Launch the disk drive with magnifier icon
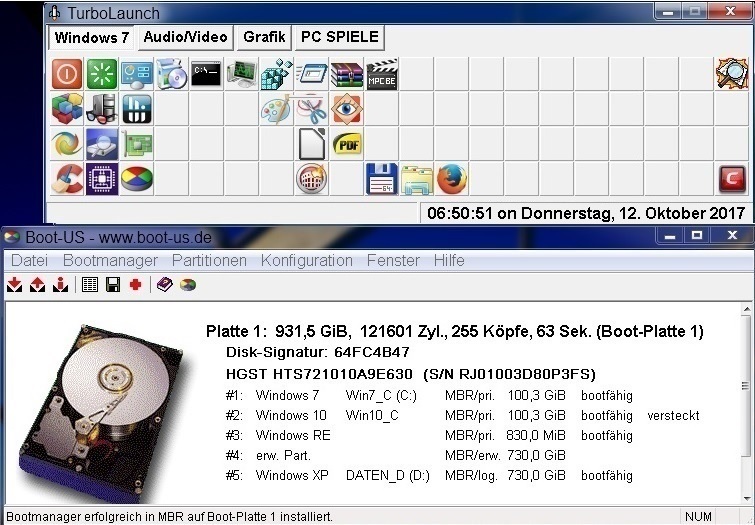The image size is (755, 525). tap(102, 144)
